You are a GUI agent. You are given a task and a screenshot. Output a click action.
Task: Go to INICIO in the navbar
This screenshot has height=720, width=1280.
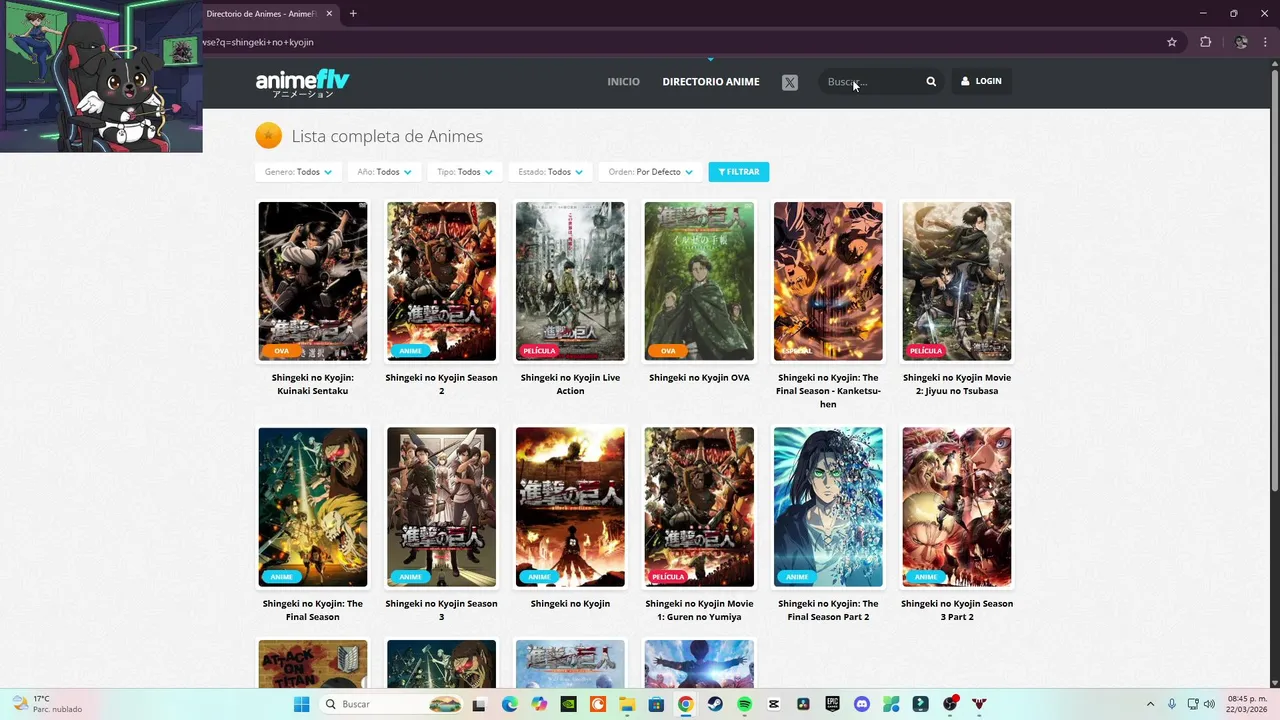tap(623, 82)
